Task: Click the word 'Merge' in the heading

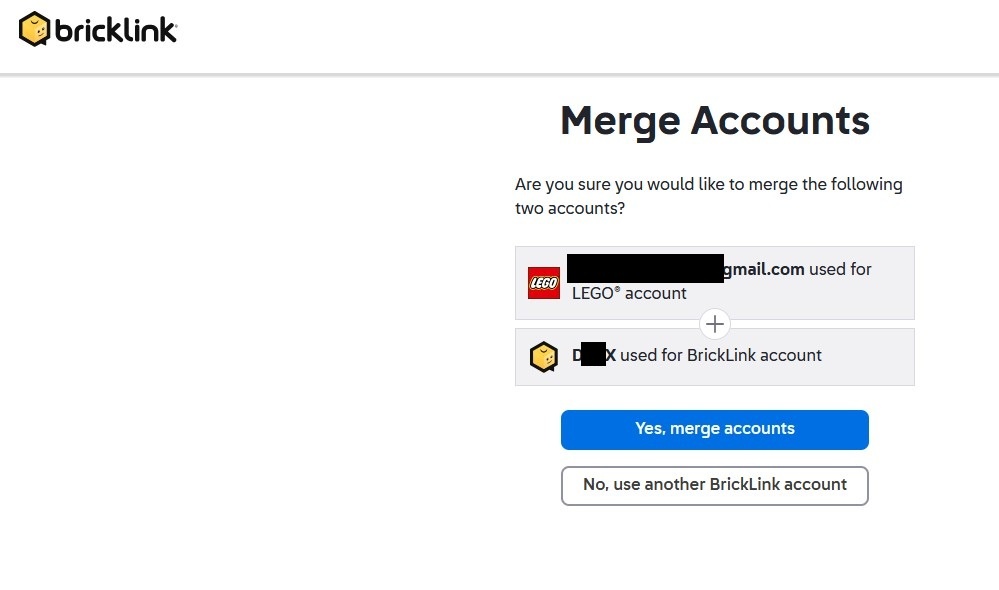Action: click(x=619, y=121)
